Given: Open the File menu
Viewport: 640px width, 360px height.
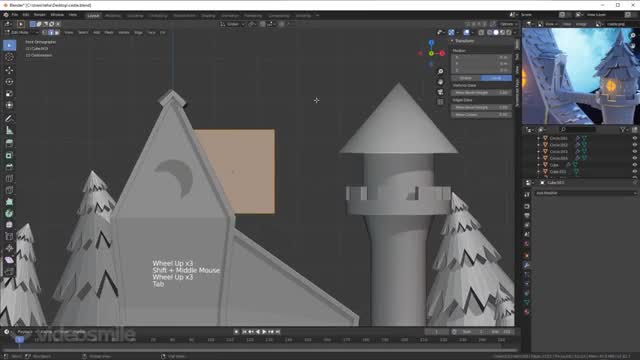Looking at the screenshot, I should pos(15,15).
